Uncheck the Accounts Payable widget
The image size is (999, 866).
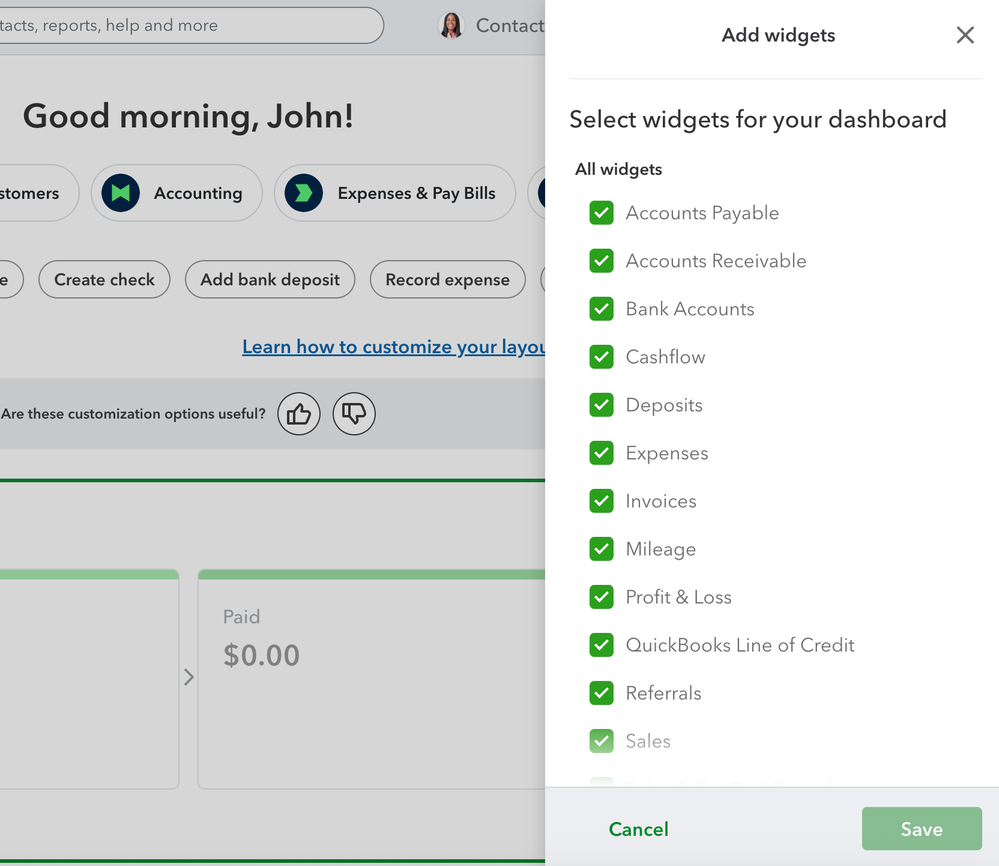coord(601,213)
